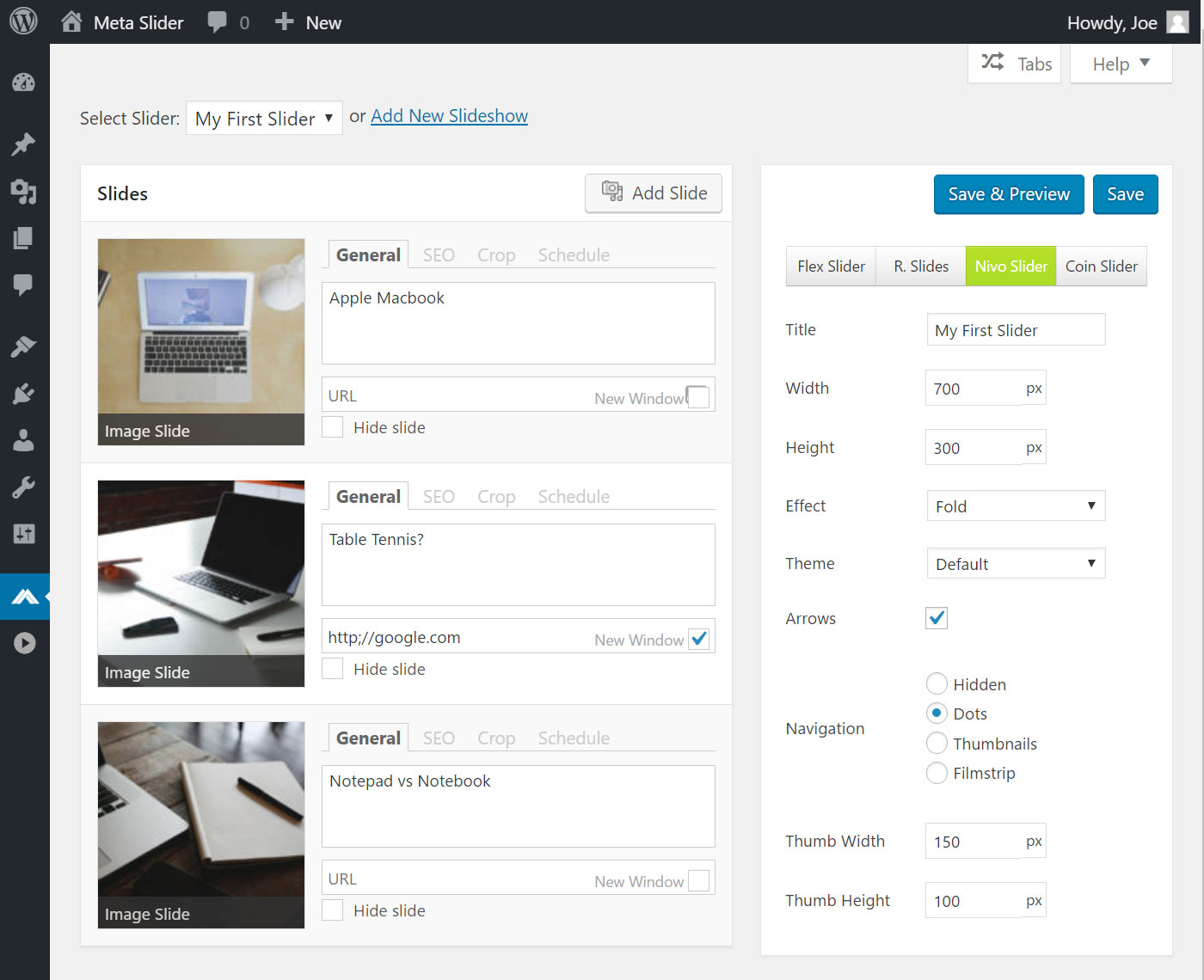Switch to R. Slides type
The width and height of the screenshot is (1204, 980).
click(x=921, y=266)
